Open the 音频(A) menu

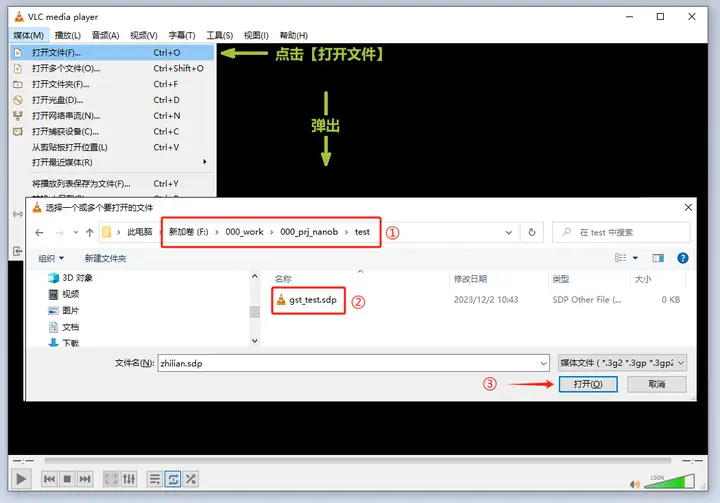tap(105, 35)
